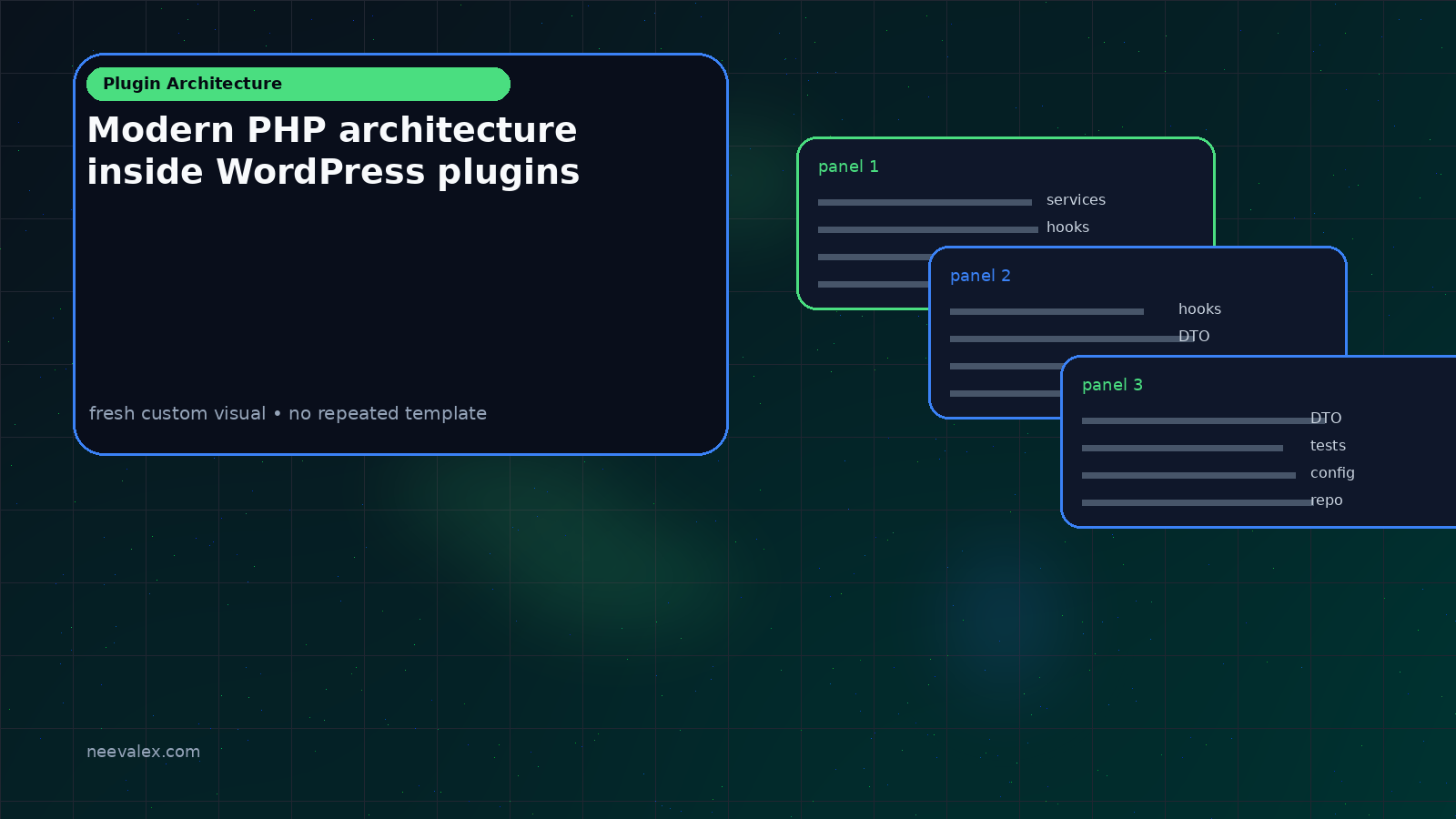This screenshot has height=819, width=1456.
Task: Click the subtitle 'fresh custom visual • no repeated template'
Action: [288, 413]
